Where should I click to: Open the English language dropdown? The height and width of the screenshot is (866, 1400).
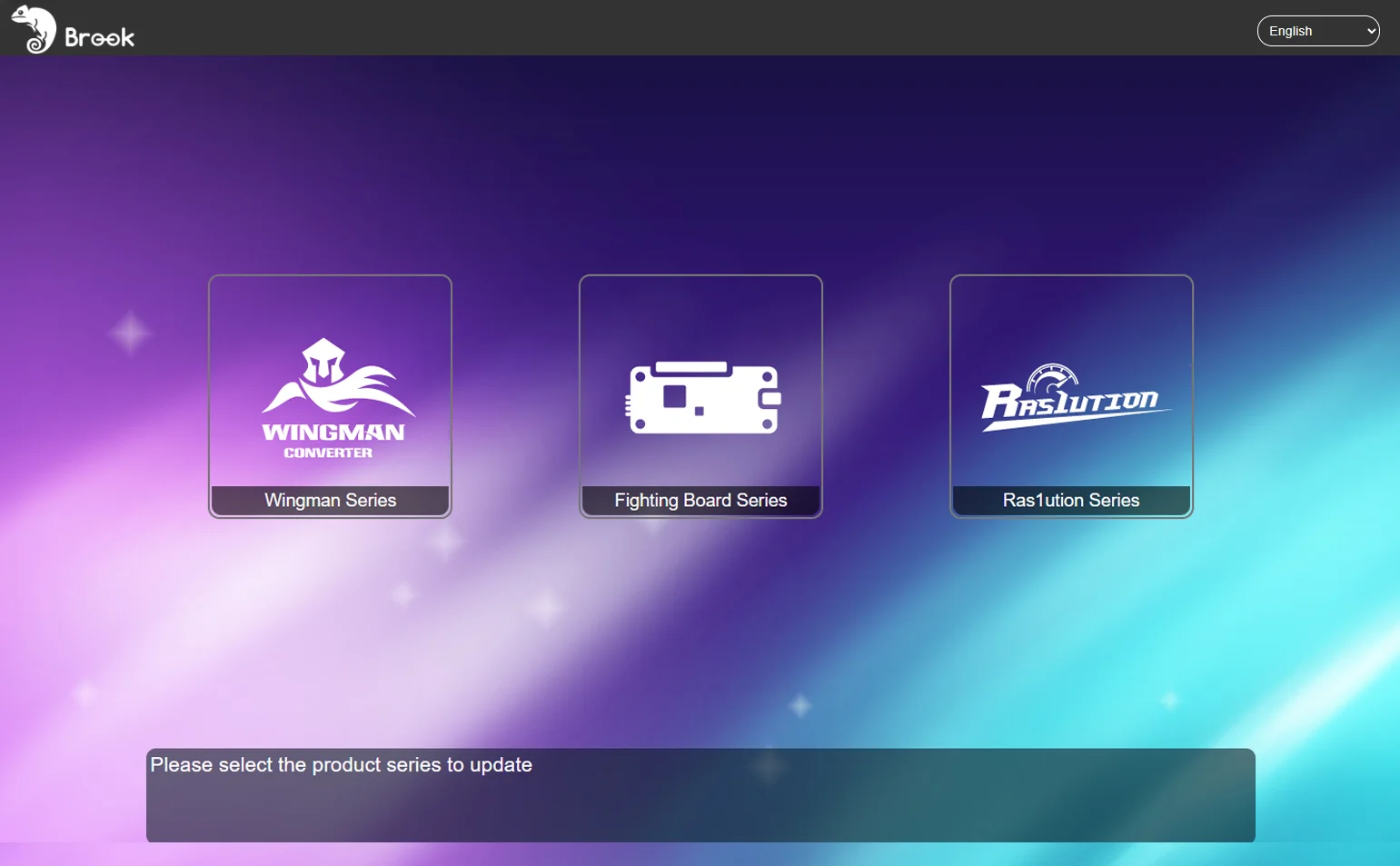click(x=1318, y=31)
